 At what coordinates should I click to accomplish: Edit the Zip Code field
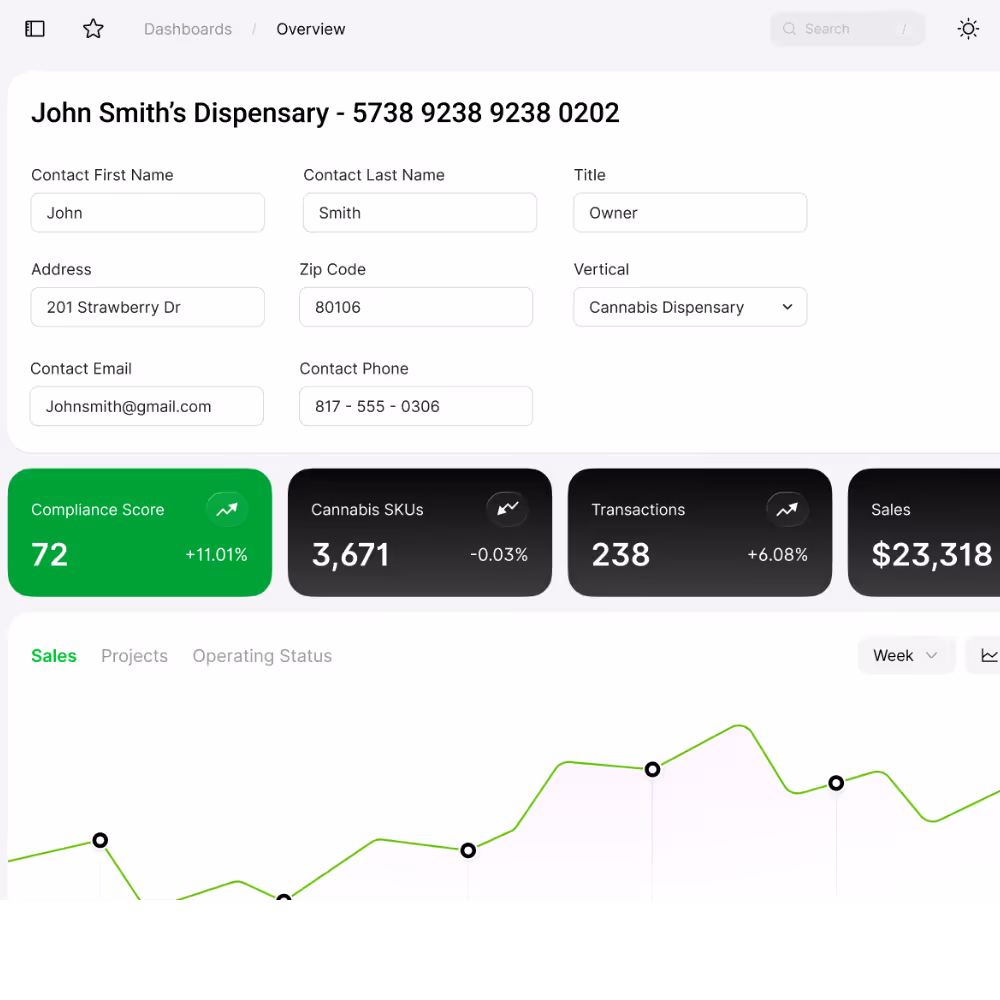tap(416, 307)
